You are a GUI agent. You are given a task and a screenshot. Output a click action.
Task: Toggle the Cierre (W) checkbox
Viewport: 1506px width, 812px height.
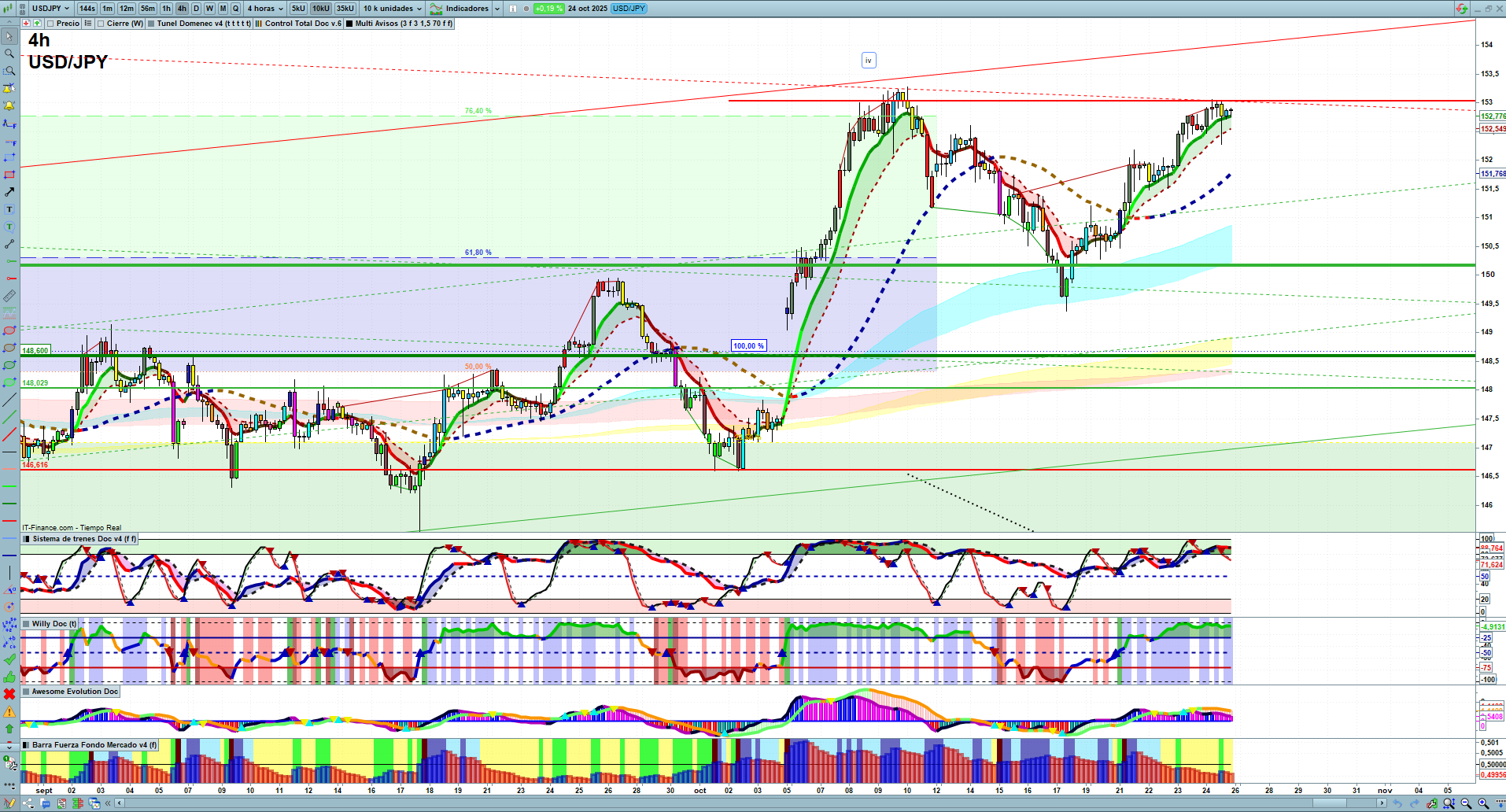[101, 24]
